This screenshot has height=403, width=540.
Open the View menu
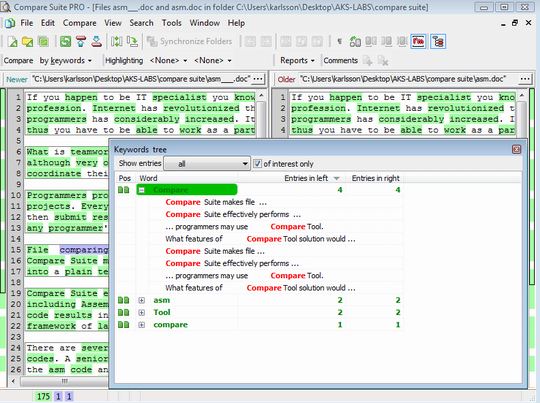113,23
